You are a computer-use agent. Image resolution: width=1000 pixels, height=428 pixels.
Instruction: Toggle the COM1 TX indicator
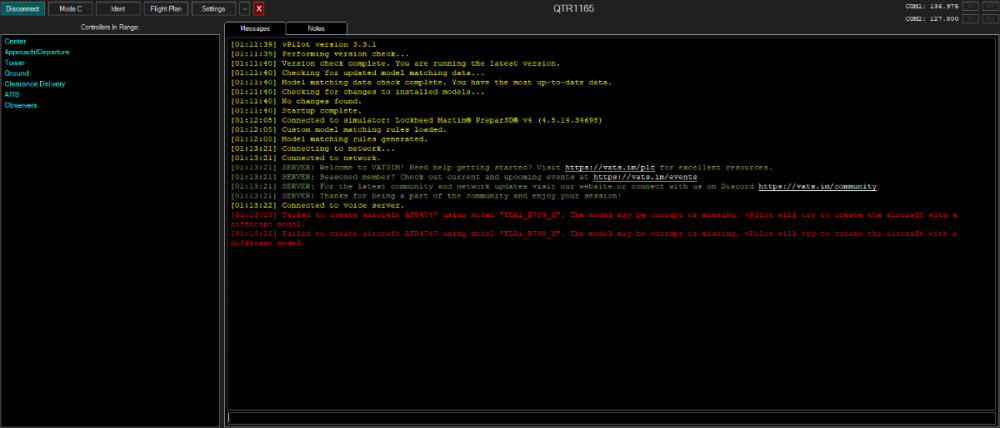(969, 5)
